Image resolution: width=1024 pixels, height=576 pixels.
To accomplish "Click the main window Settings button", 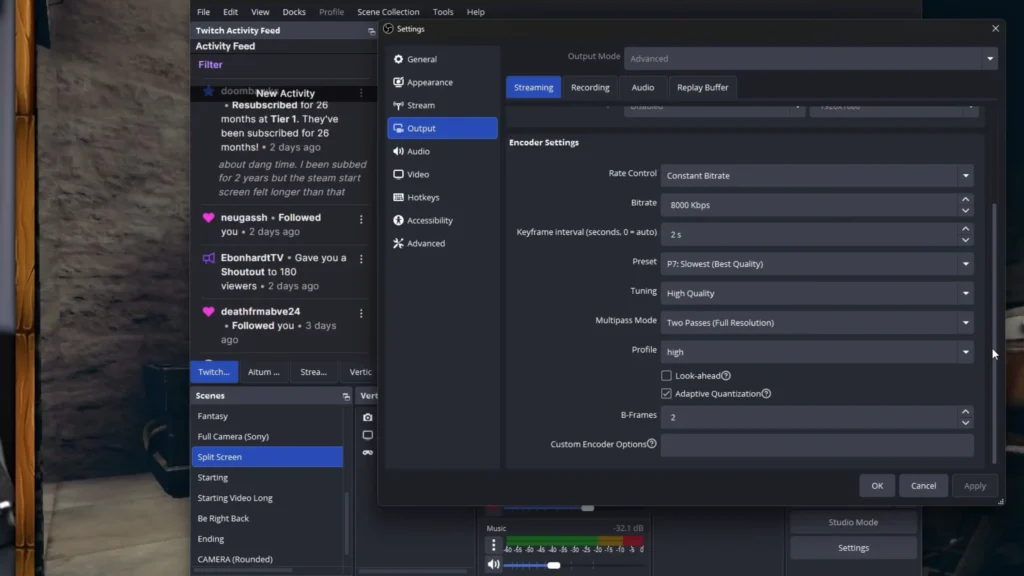I will tap(853, 548).
